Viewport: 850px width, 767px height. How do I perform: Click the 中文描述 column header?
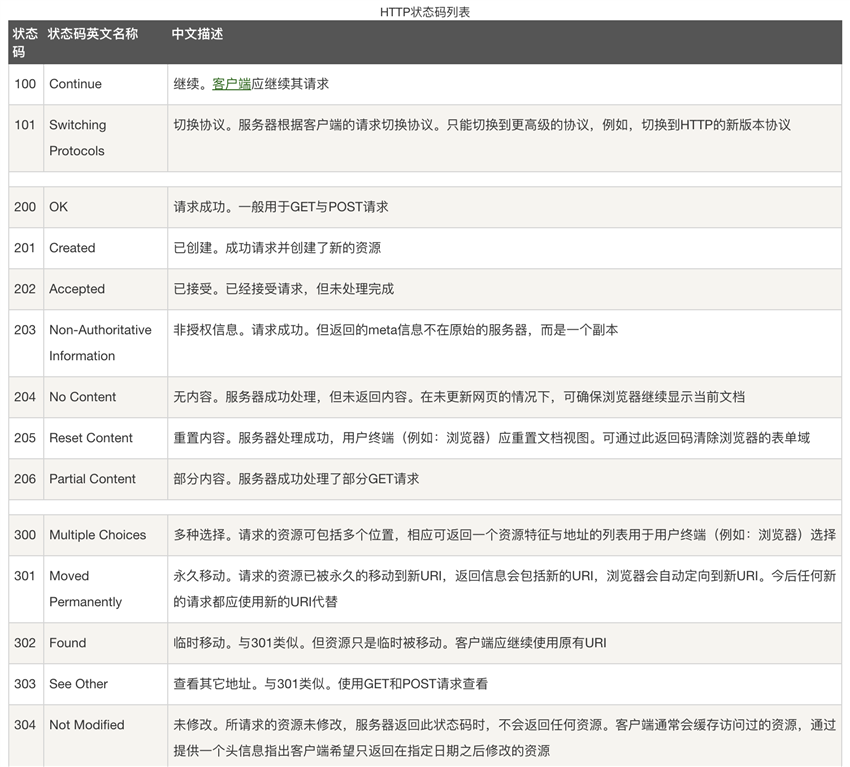click(197, 34)
